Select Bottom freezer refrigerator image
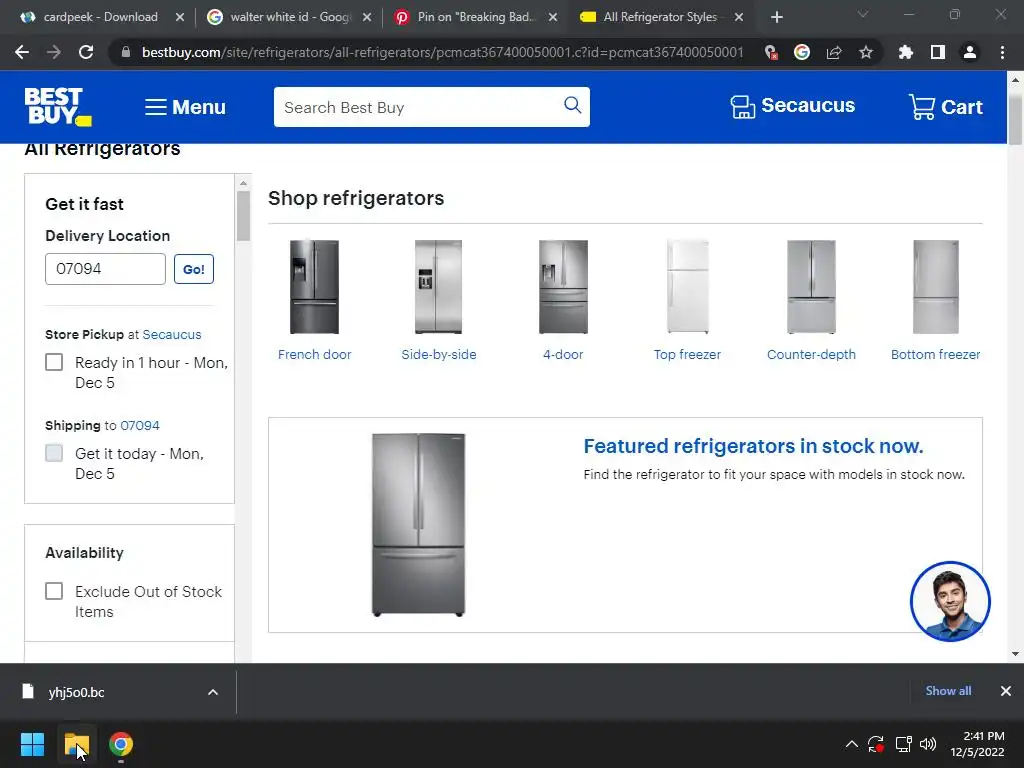1024x768 pixels. coord(935,287)
